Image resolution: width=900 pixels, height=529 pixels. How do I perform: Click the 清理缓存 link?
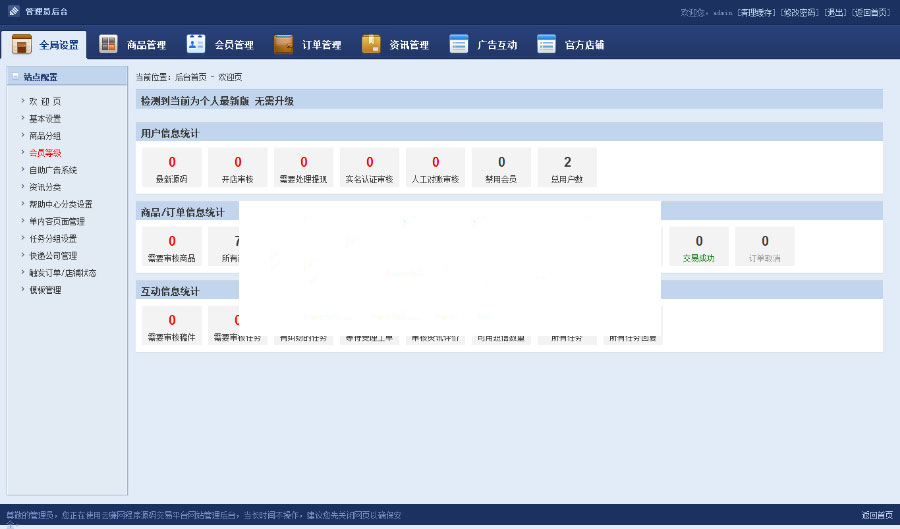pyautogui.click(x=757, y=12)
